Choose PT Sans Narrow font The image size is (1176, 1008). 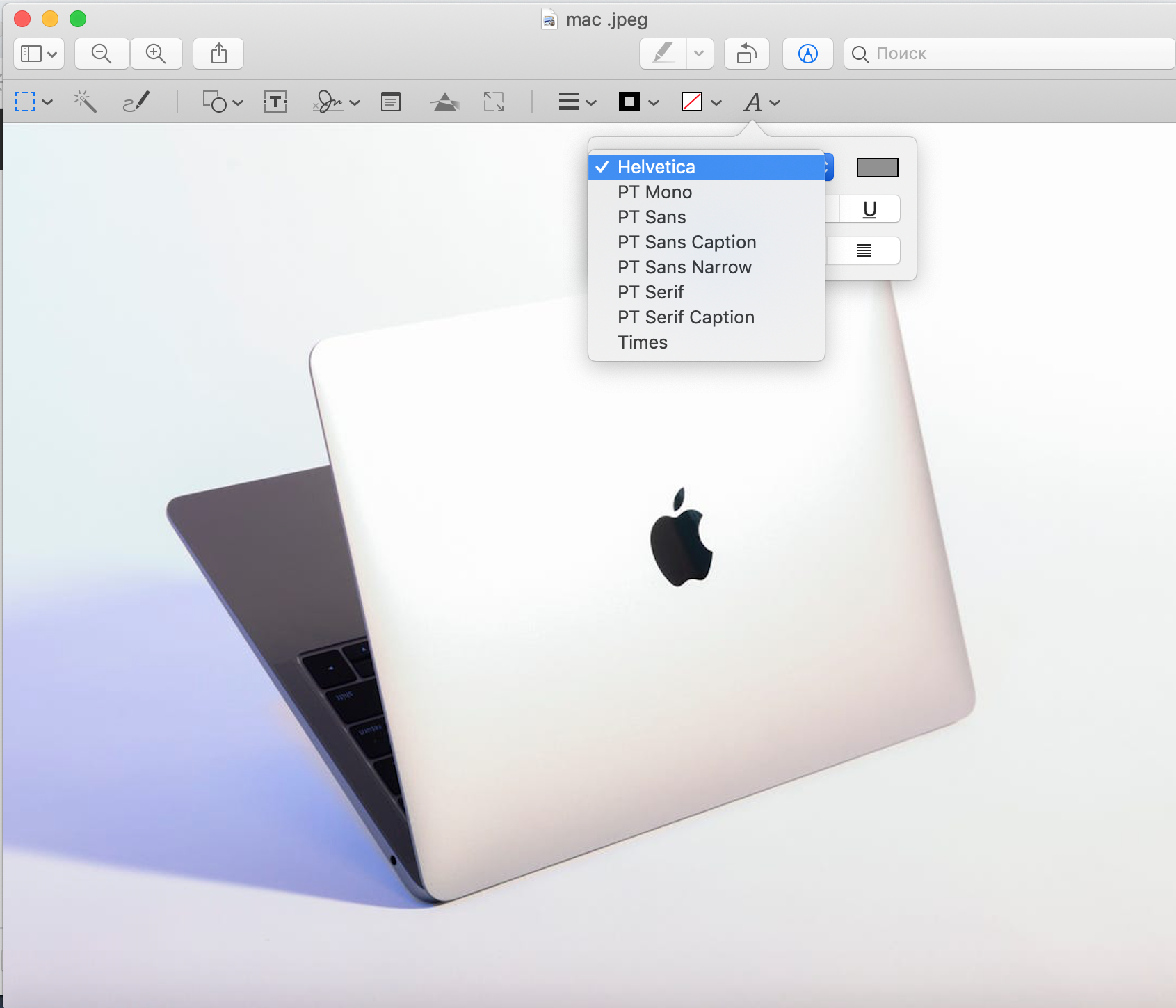[707, 268]
